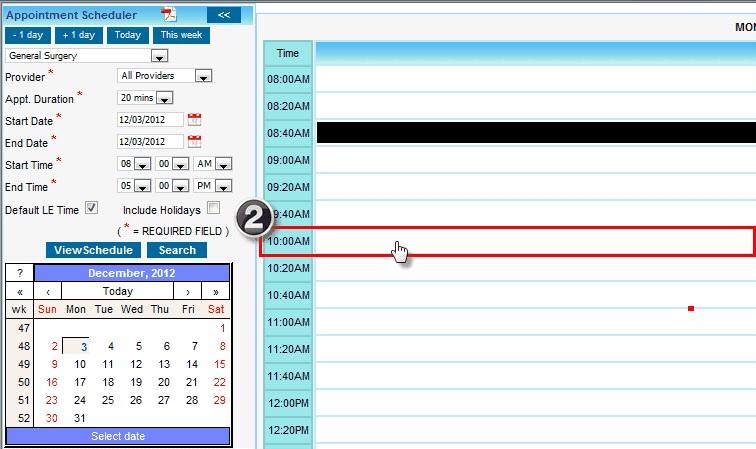Uncheck the Default LE Time checkbox
756x449 pixels.
[91, 208]
